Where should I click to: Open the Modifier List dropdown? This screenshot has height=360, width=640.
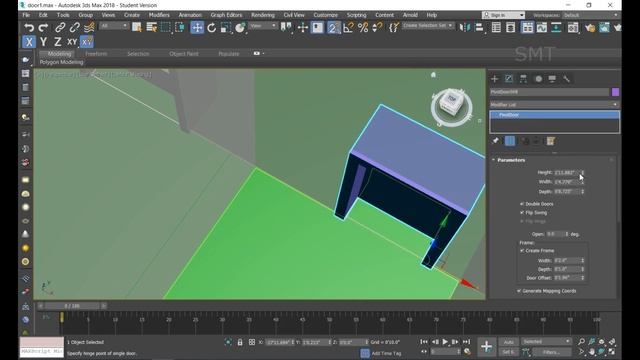coord(554,104)
